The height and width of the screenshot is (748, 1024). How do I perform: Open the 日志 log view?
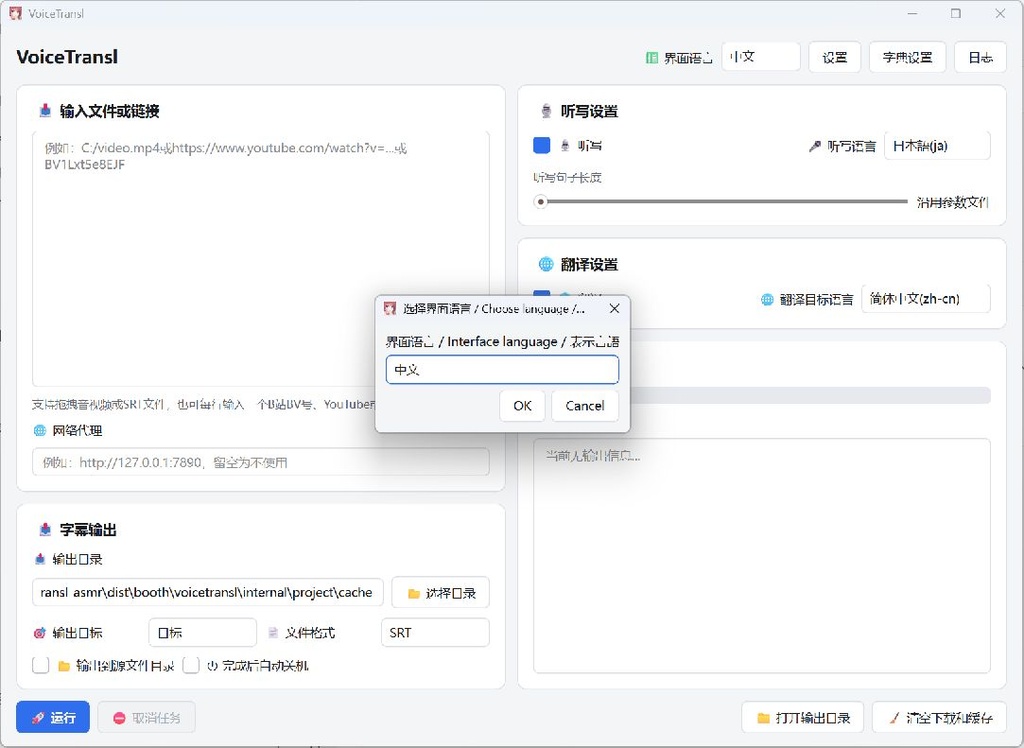click(x=980, y=57)
